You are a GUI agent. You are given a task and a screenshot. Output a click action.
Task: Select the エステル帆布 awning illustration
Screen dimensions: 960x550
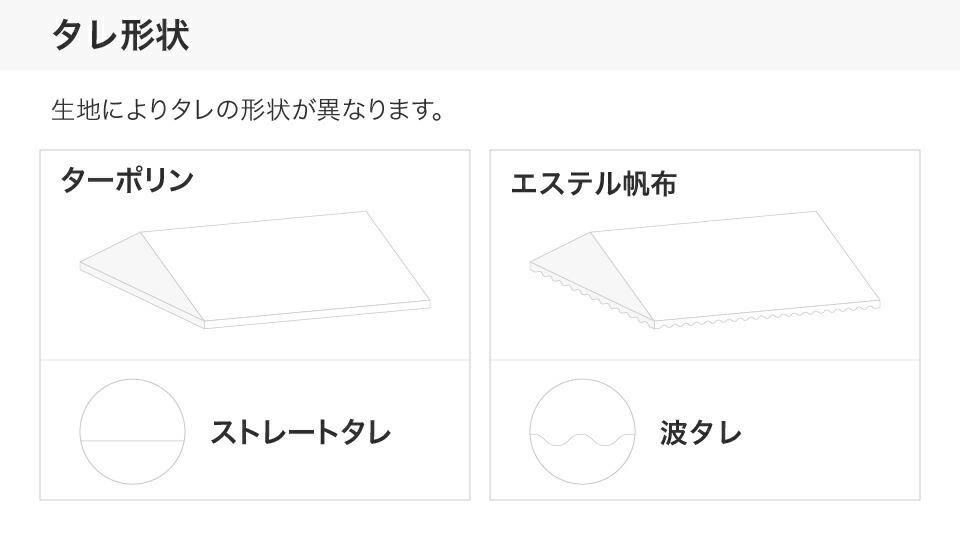705,270
